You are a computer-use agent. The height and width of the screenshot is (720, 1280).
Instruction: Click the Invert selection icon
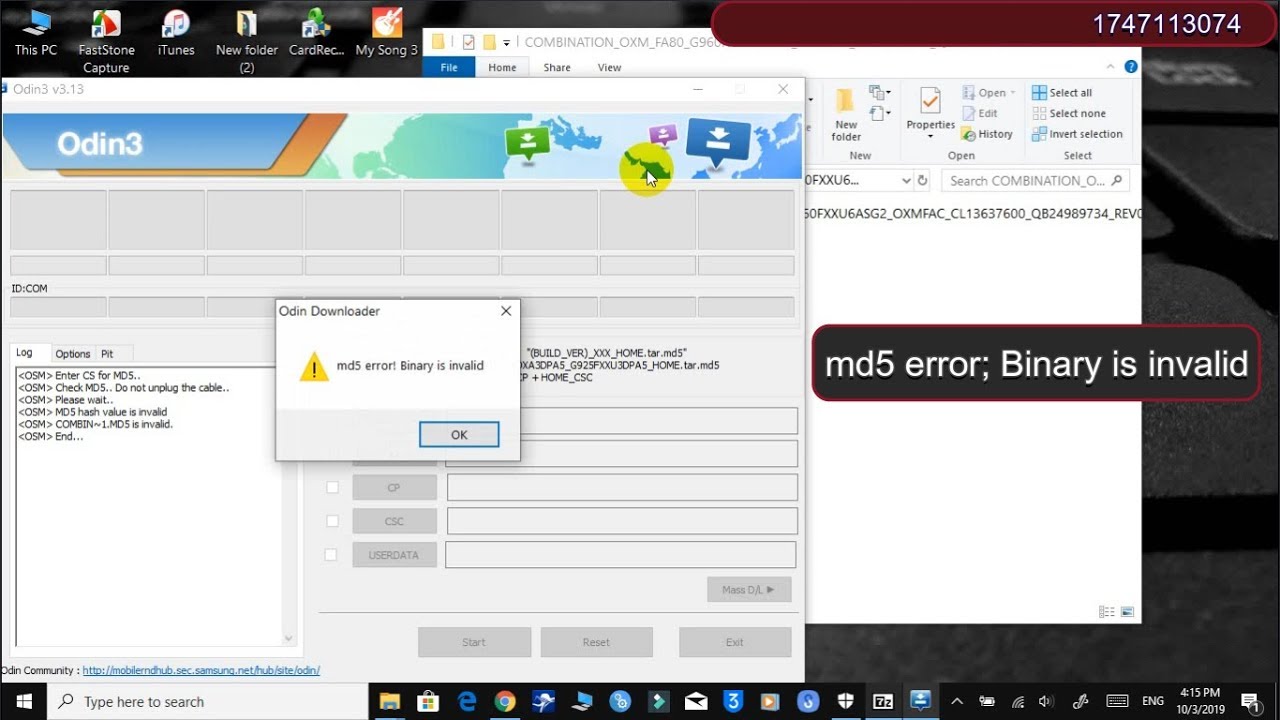point(1039,134)
